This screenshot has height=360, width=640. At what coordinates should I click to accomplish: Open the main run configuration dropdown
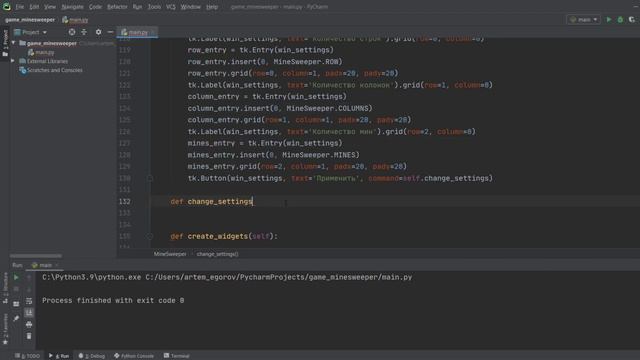[584, 20]
